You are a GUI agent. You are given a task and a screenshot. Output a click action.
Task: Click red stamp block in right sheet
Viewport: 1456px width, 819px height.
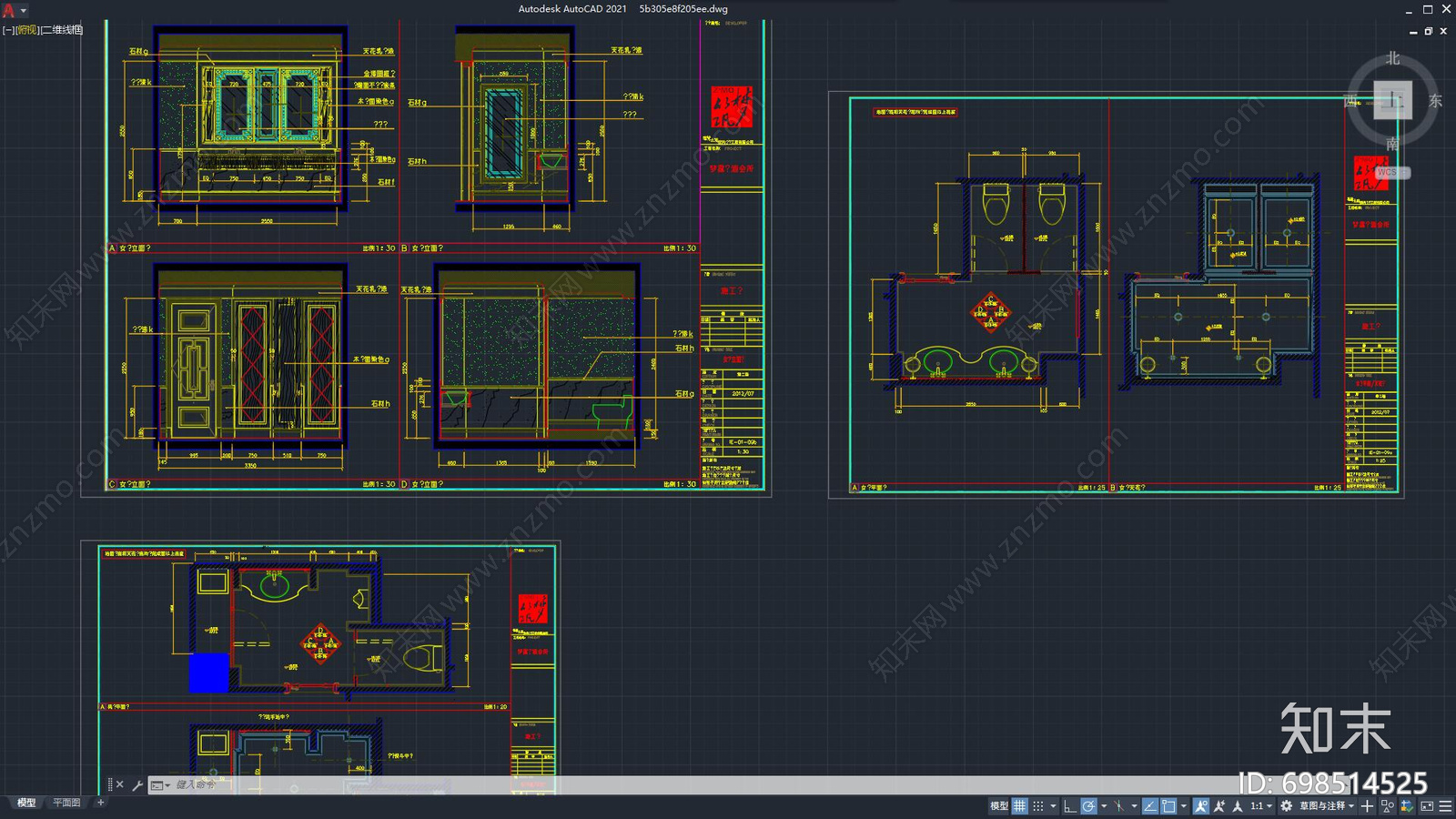1370,173
